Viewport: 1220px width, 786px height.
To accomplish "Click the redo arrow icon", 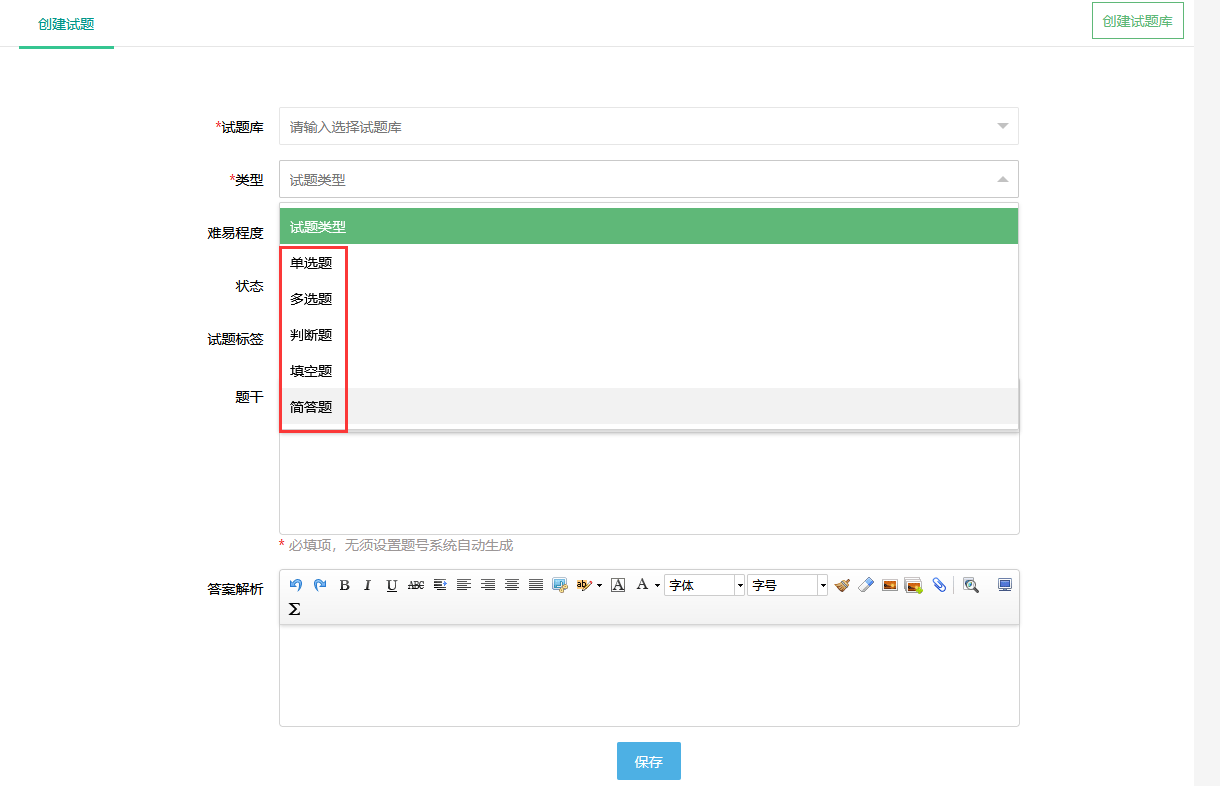I will coord(320,585).
